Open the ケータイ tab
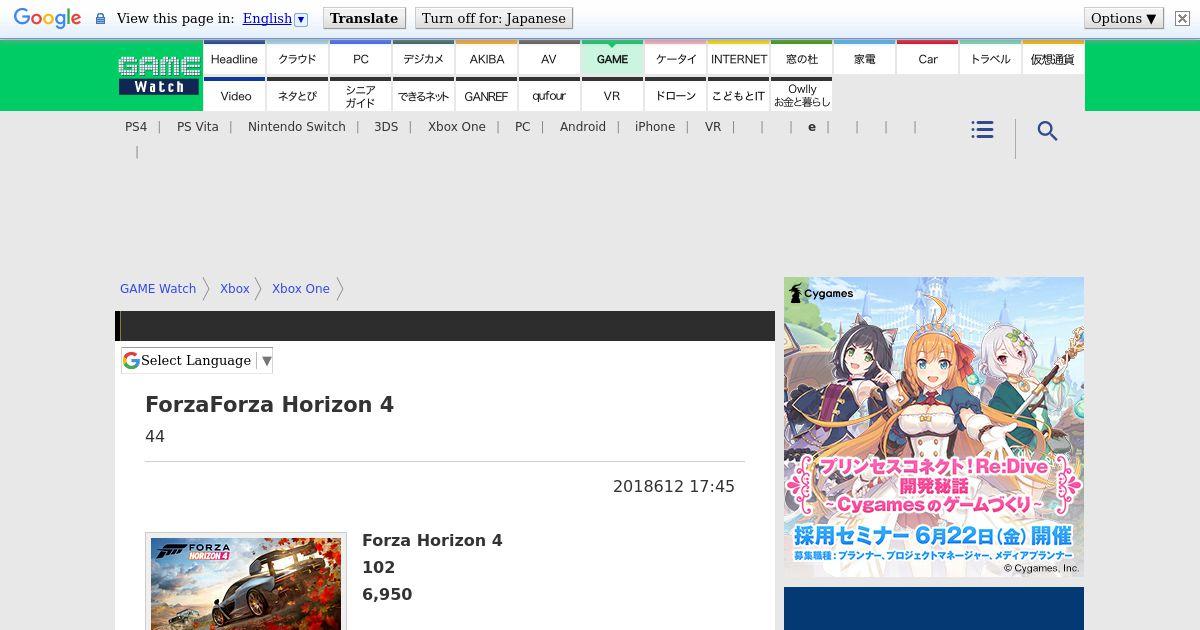 point(675,59)
